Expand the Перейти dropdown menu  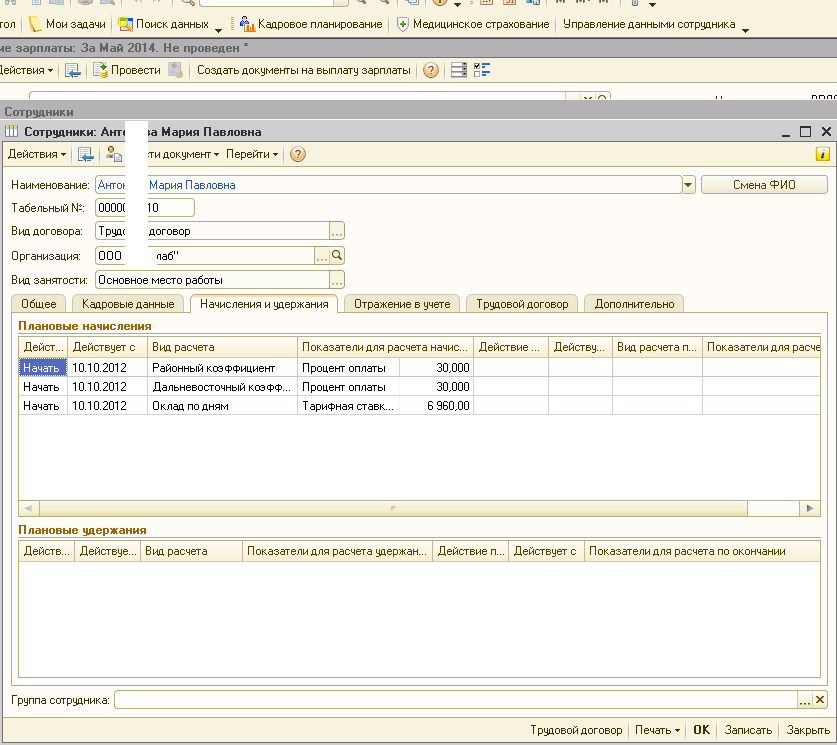click(252, 154)
